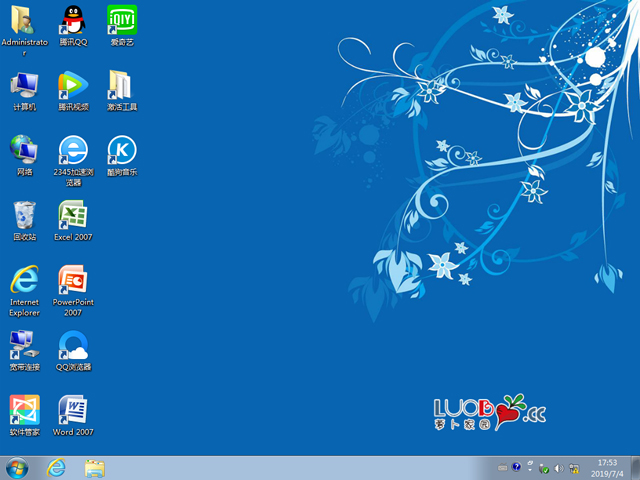Open the volume speaker control
The height and width of the screenshot is (480, 640).
pyautogui.click(x=559, y=469)
